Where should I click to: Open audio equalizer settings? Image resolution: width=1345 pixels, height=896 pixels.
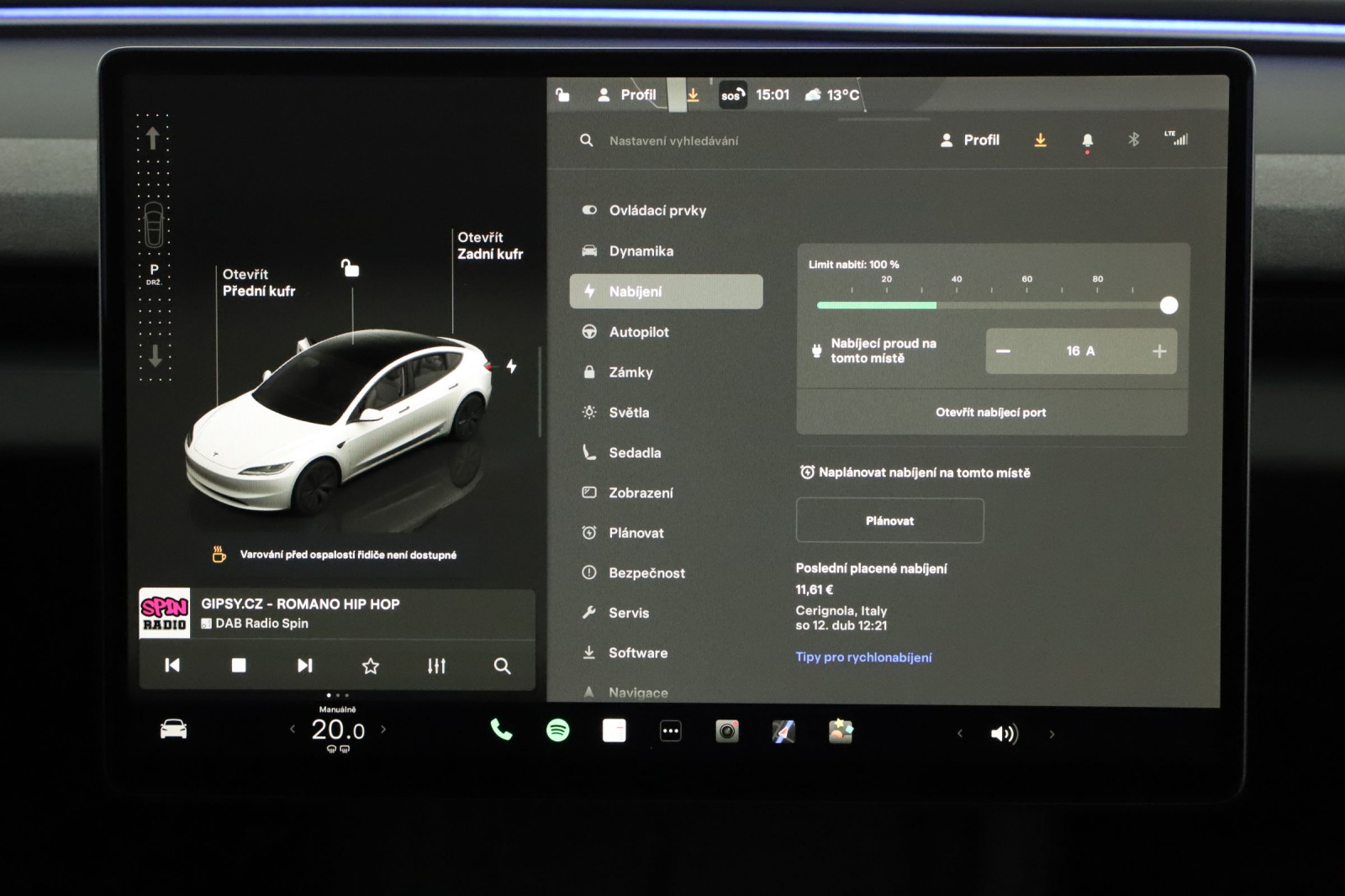point(436,666)
